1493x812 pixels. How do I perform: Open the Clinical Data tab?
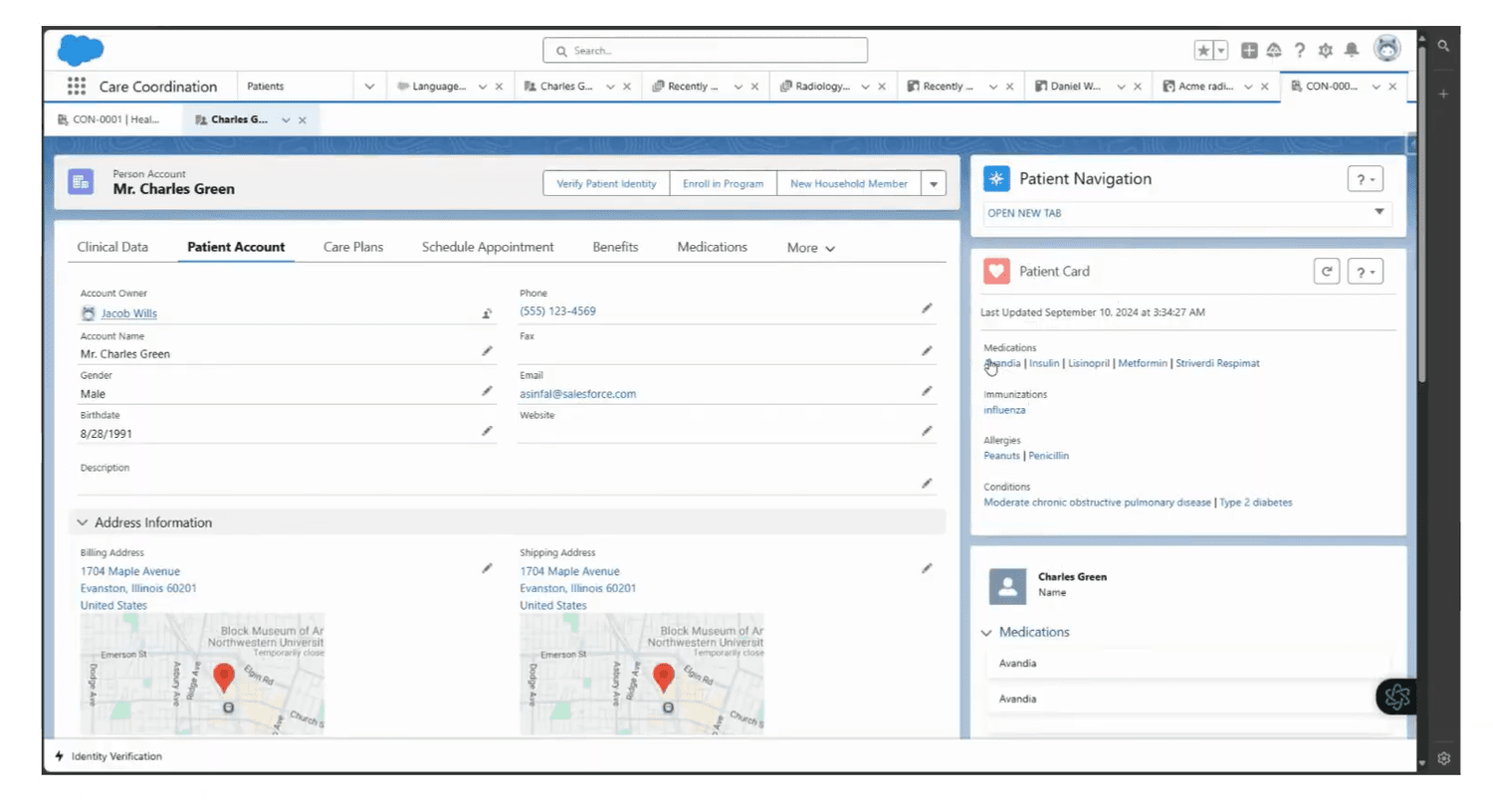[x=113, y=247]
